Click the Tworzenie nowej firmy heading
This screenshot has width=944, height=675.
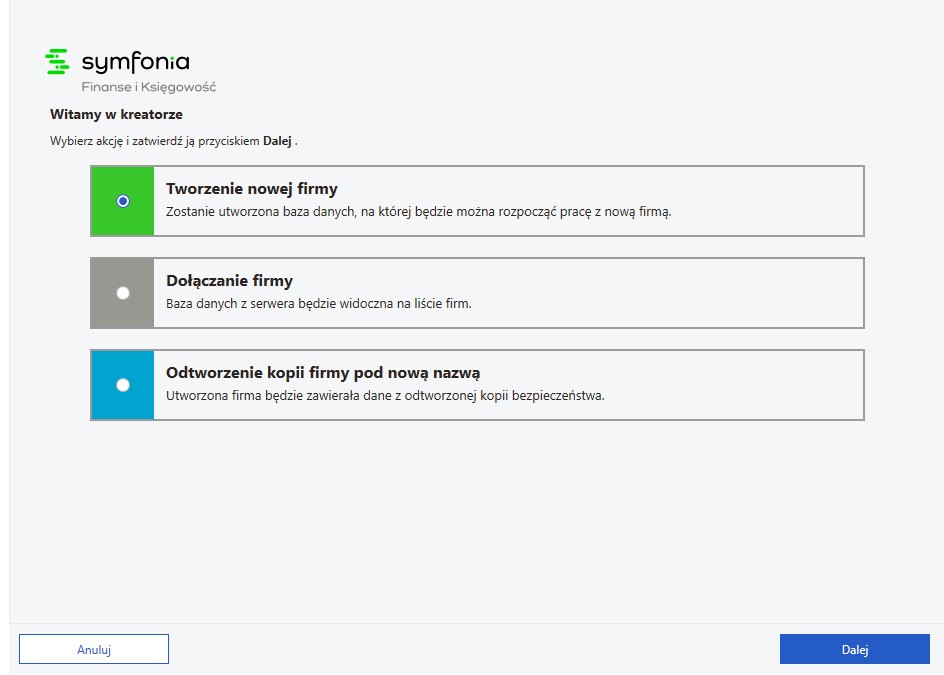(252, 189)
